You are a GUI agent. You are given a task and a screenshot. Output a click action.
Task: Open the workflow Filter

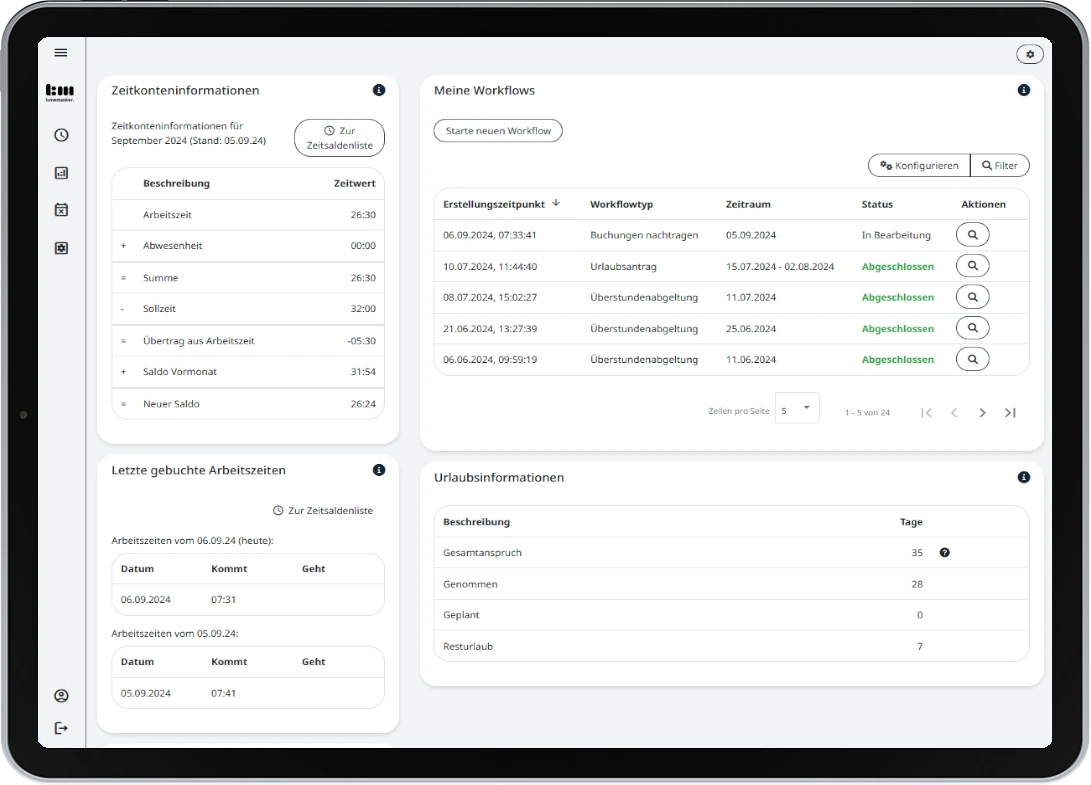click(999, 165)
